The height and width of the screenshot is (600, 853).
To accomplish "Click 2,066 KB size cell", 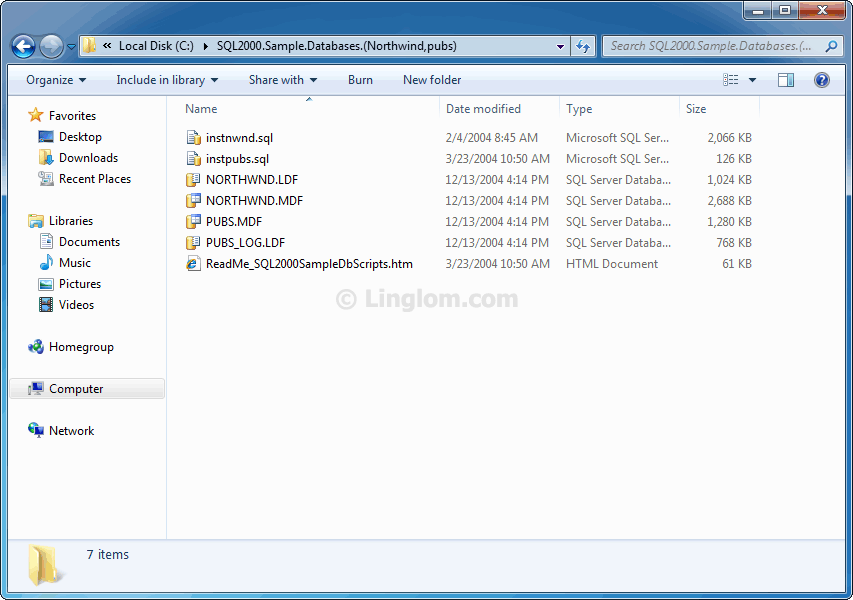I will (729, 138).
